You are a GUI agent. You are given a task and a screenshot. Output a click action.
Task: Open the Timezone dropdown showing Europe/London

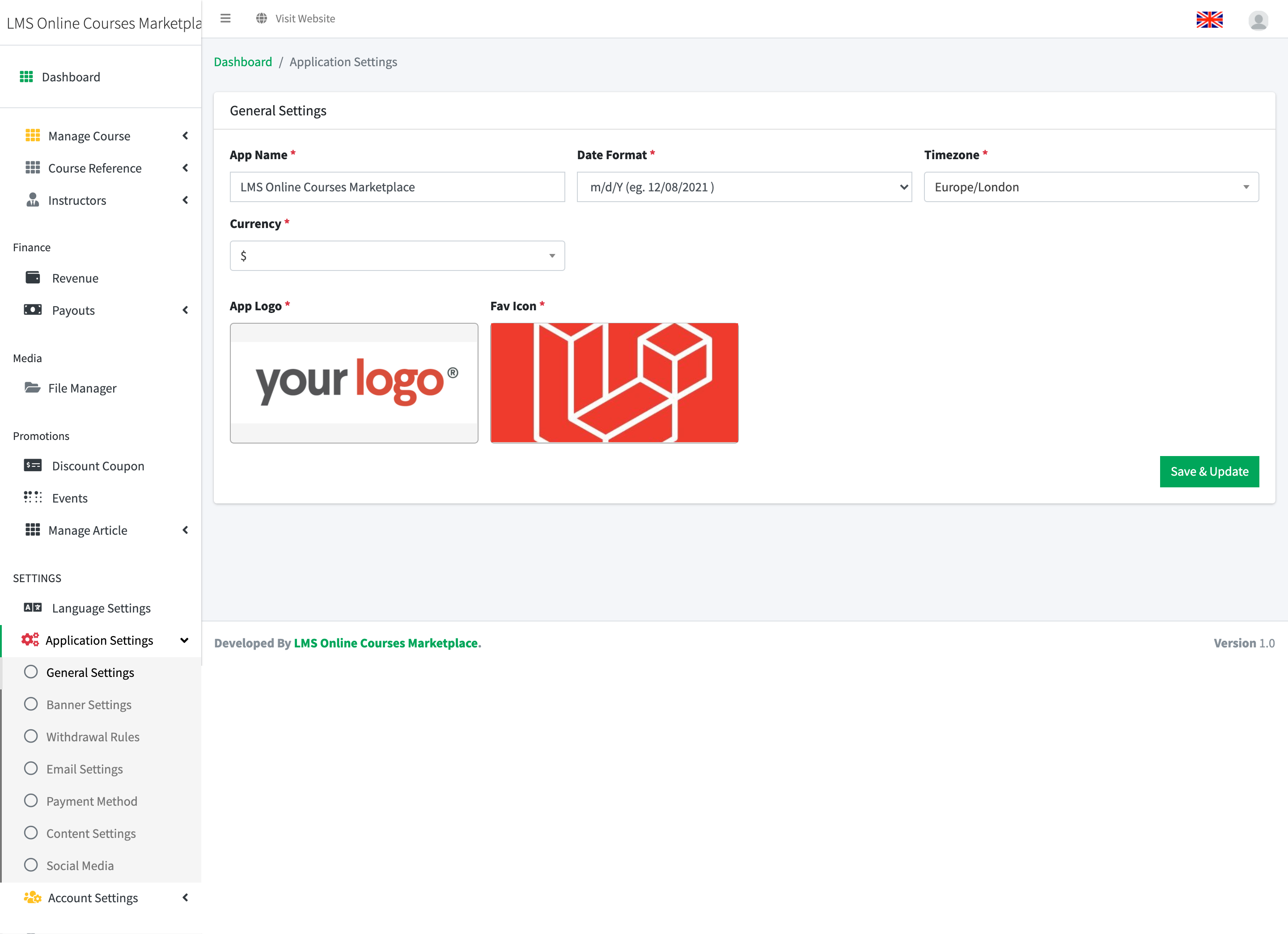pos(1091,187)
